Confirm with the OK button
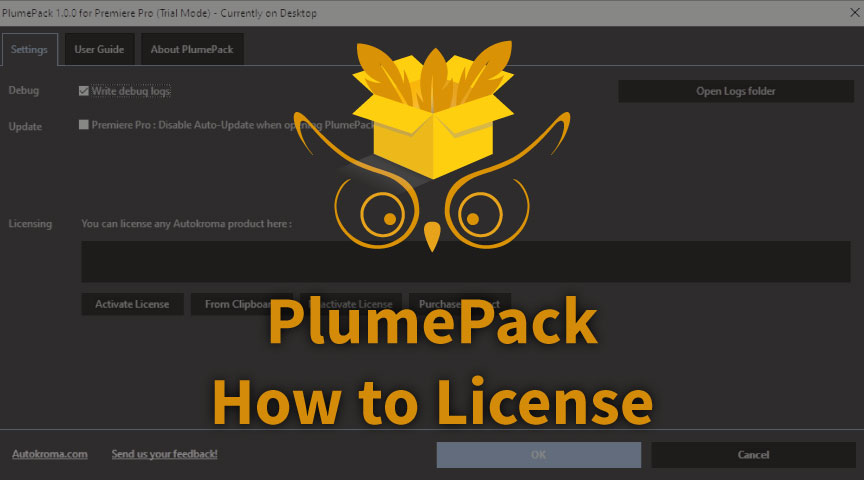This screenshot has height=480, width=864. [538, 455]
